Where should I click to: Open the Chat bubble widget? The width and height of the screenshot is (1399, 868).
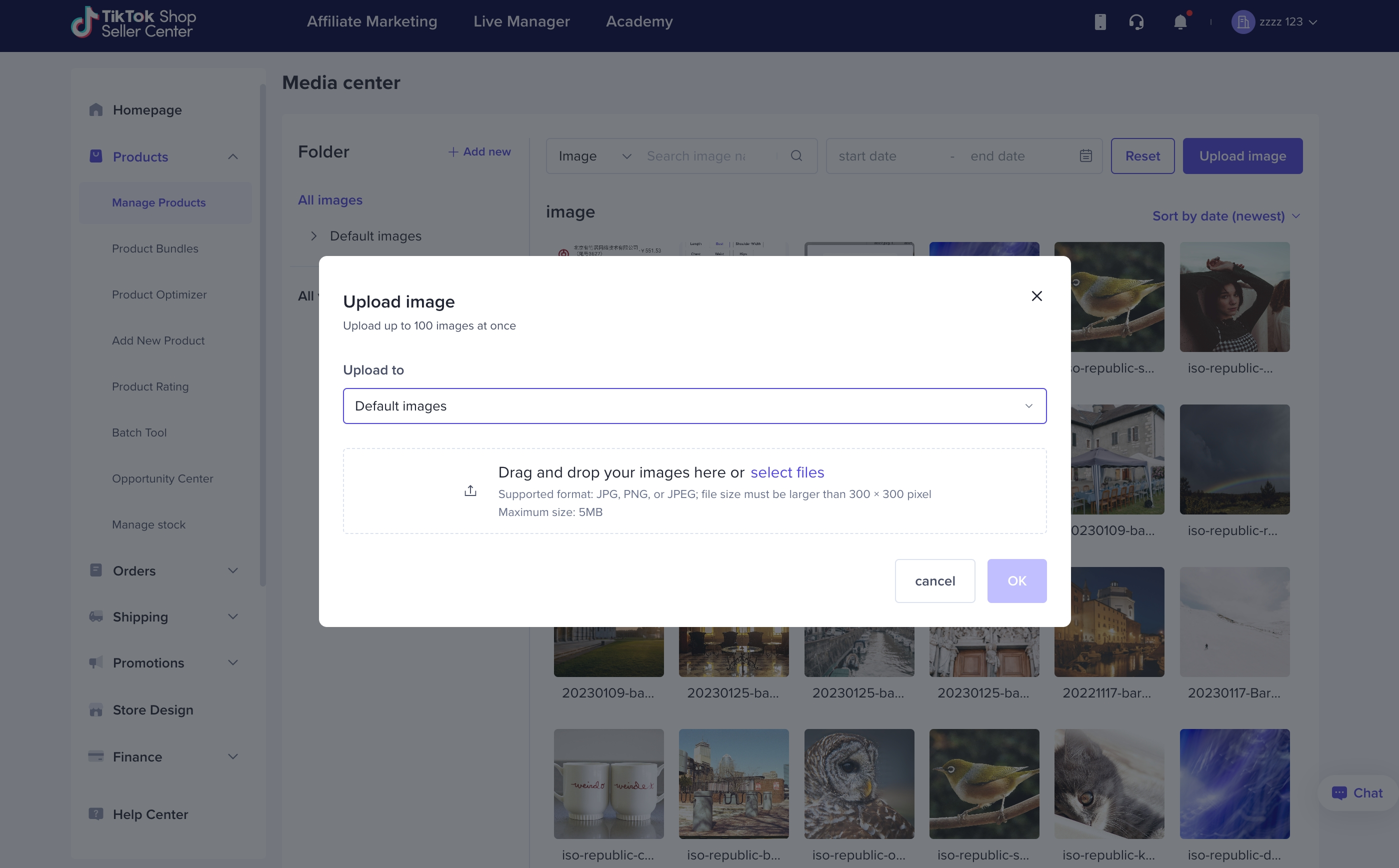(x=1357, y=793)
